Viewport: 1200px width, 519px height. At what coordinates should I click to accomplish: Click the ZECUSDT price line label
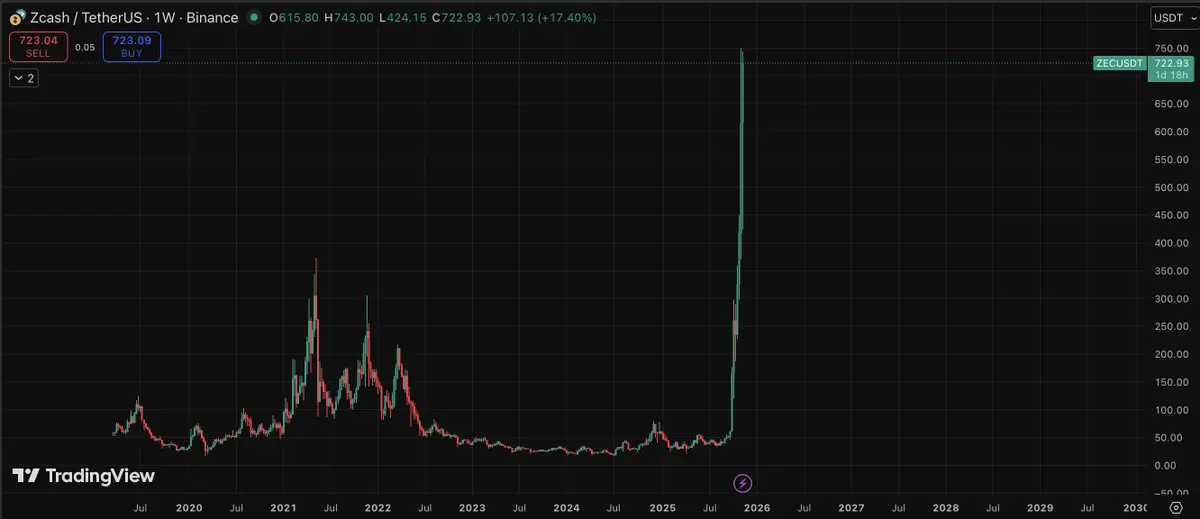(x=1117, y=63)
